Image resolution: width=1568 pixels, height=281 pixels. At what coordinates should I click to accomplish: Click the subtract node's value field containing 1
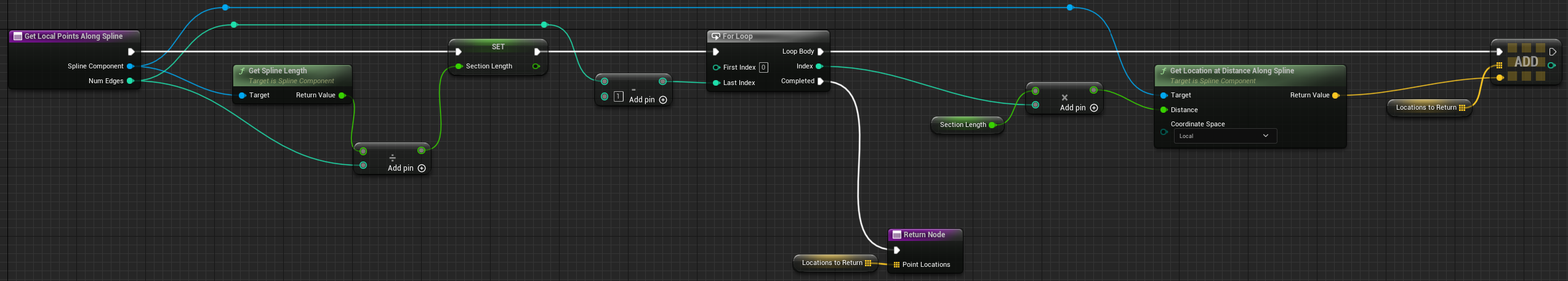(619, 97)
